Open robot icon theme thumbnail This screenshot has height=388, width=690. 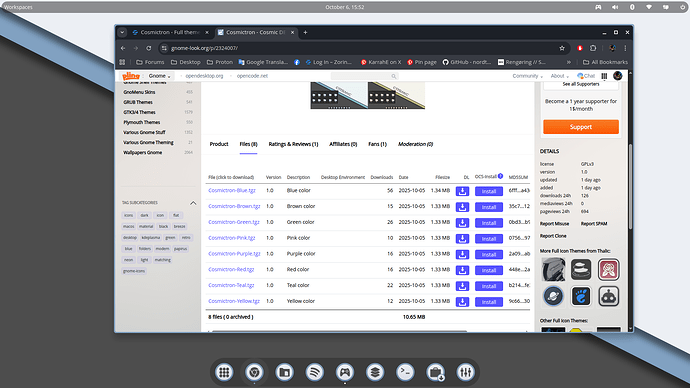tap(608, 296)
